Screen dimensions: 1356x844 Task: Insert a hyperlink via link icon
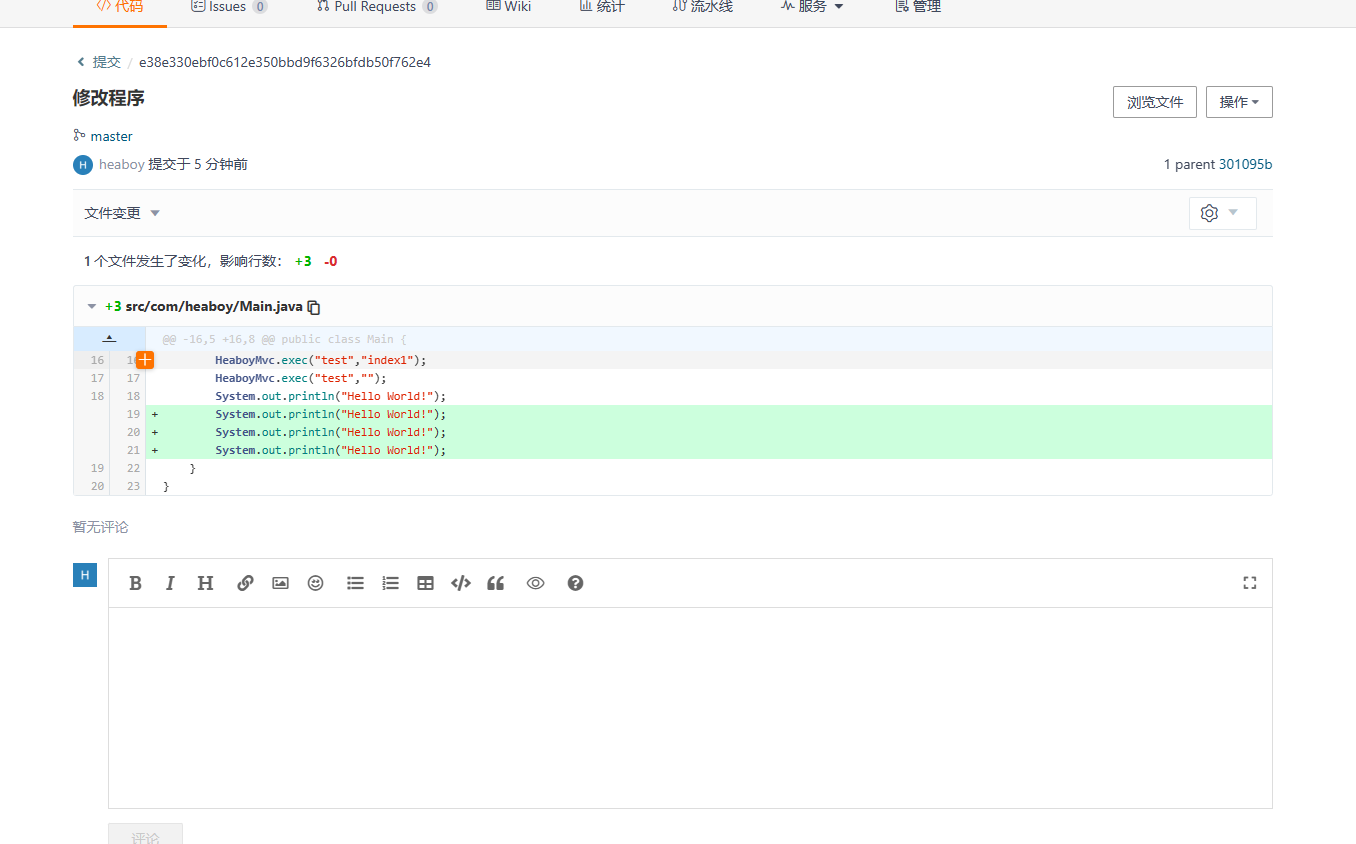click(x=245, y=583)
